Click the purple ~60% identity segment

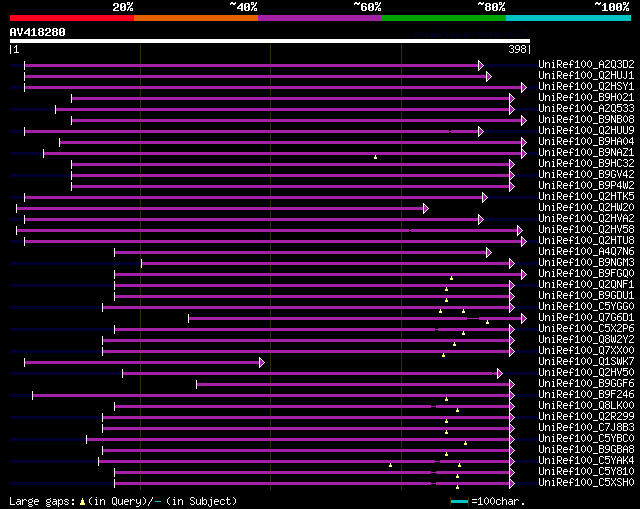pyautogui.click(x=320, y=18)
